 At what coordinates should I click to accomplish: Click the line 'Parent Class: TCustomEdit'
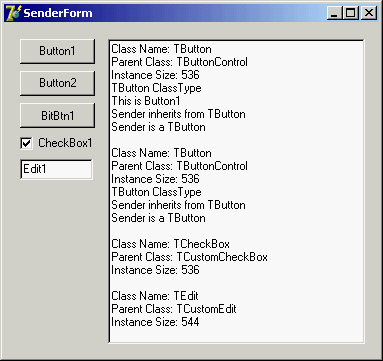174,309
